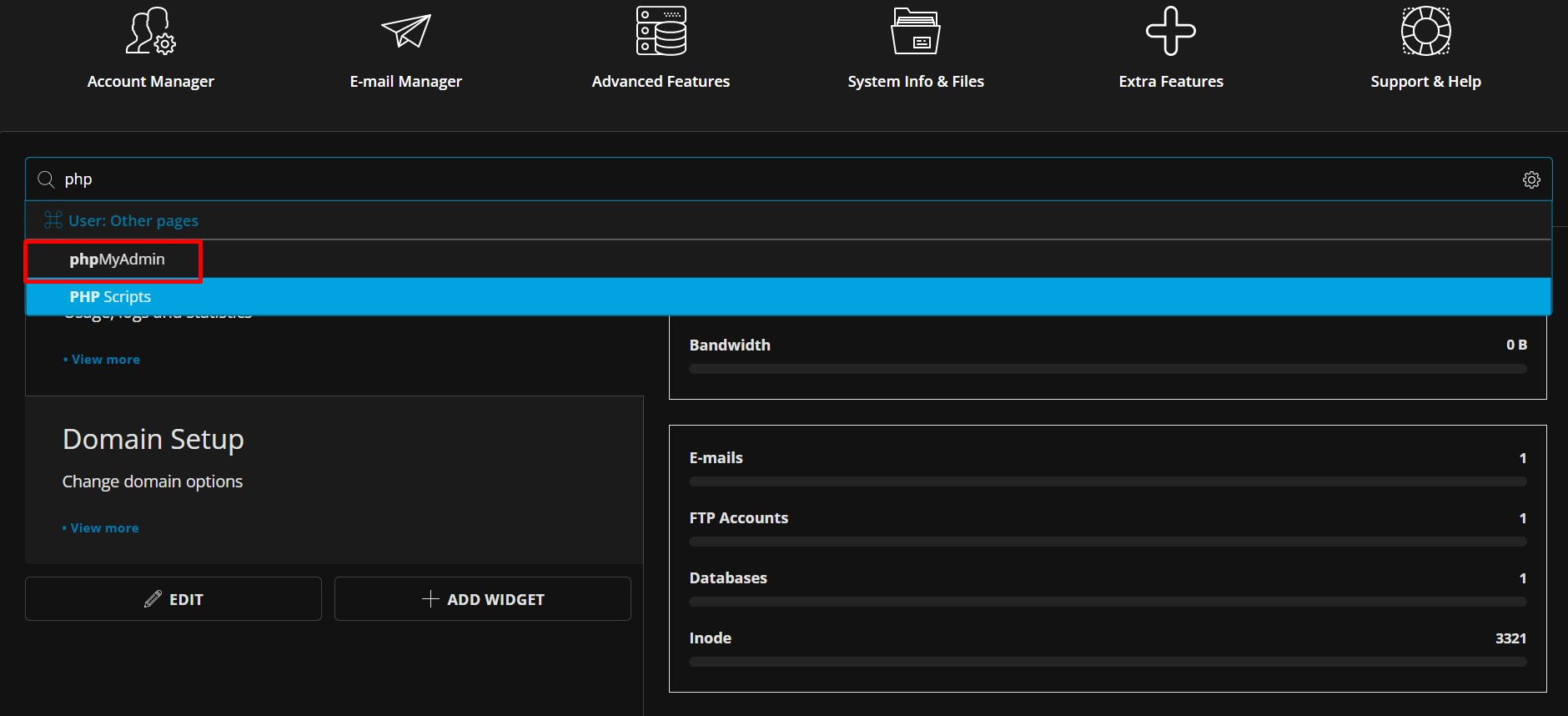Open the Domain Setup heading
Screen dimensions: 1568x716
[153, 439]
